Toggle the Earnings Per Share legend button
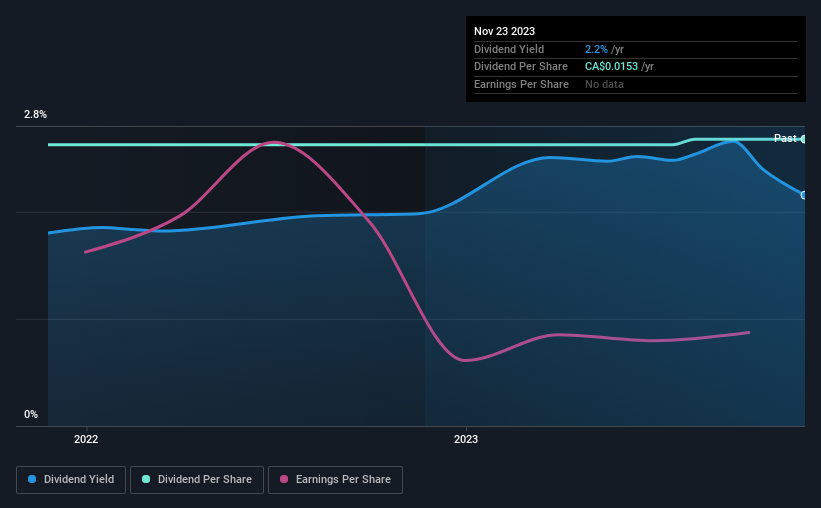The height and width of the screenshot is (508, 821). click(335, 480)
